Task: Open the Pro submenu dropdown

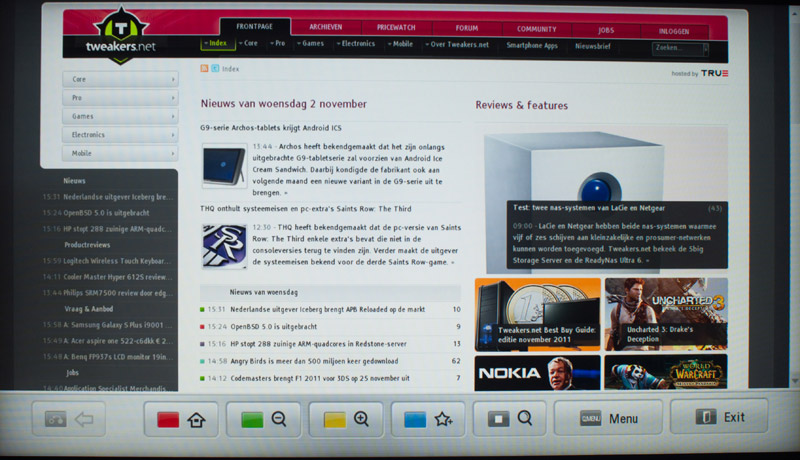Action: (x=278, y=43)
